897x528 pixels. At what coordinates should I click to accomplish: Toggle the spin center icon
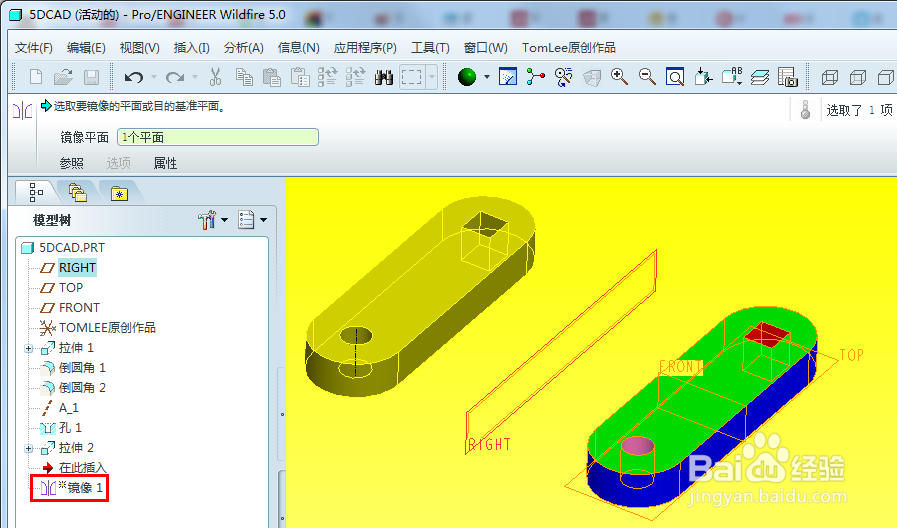pyautogui.click(x=536, y=77)
